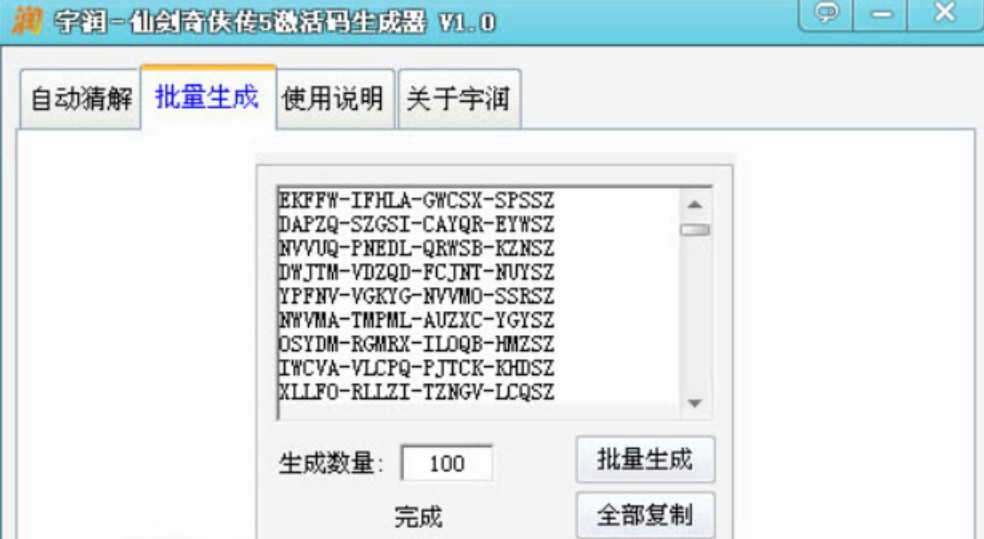Open the chat bubble feedback icon
Viewport: 984px width, 539px height.
tap(826, 14)
